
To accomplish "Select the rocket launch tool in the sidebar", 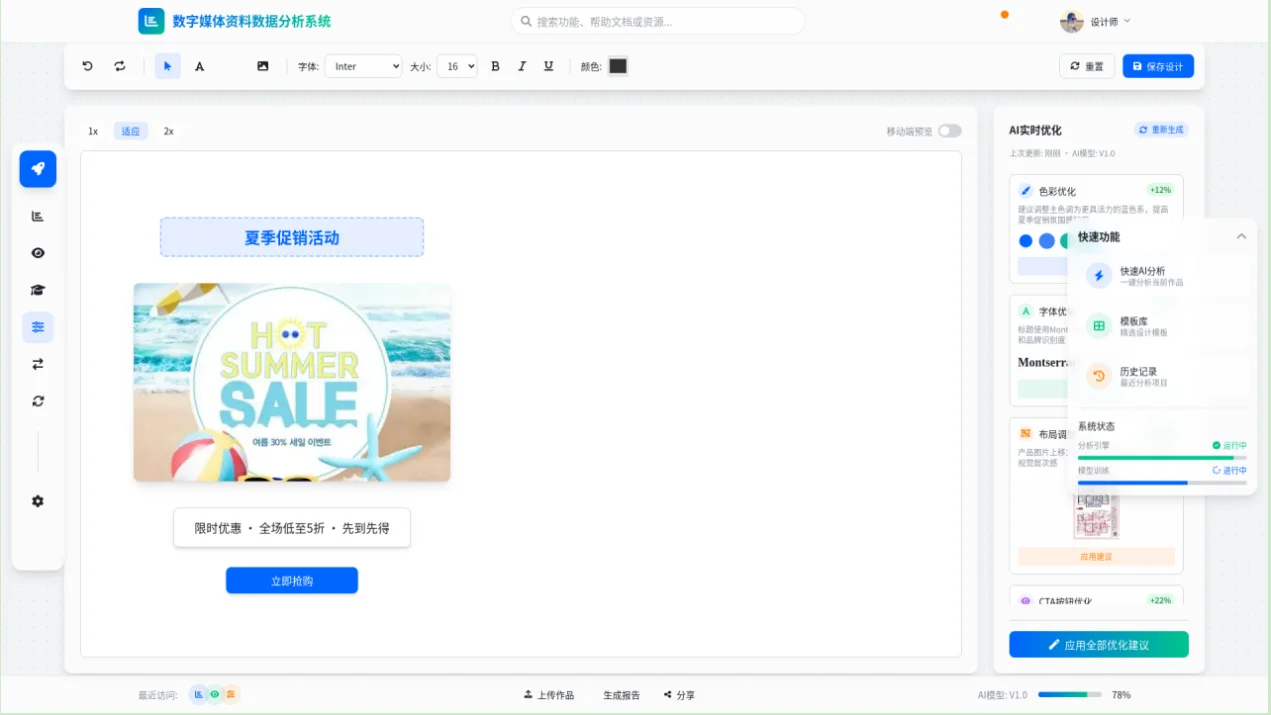I will click(37, 168).
